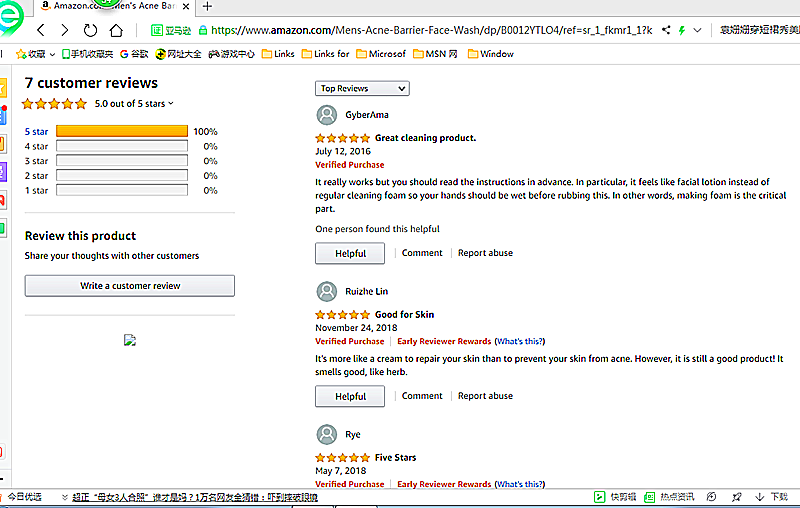The height and width of the screenshot is (508, 800).
Task: Expand the 5.0 out of 5 stars popover
Action: [134, 104]
